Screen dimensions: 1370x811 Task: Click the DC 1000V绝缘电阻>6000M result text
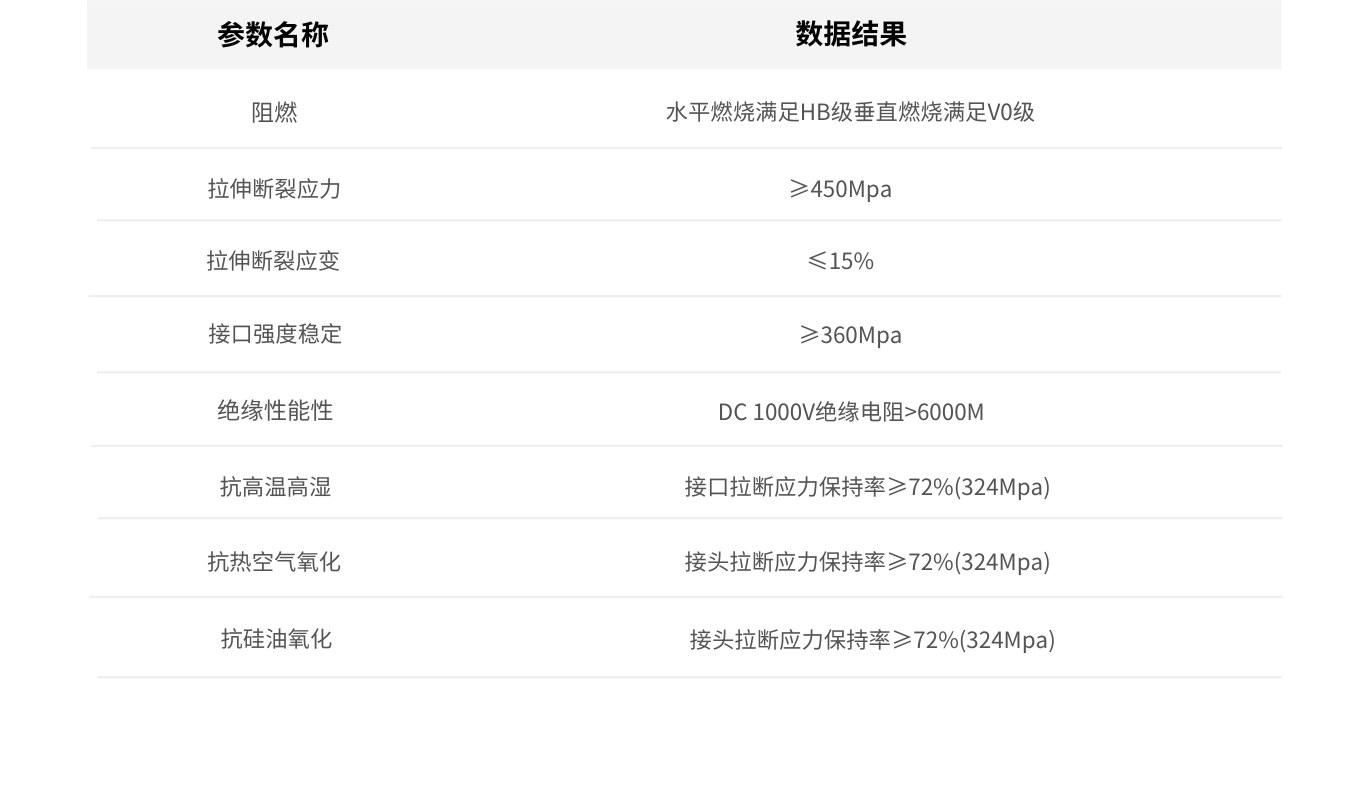pos(850,412)
